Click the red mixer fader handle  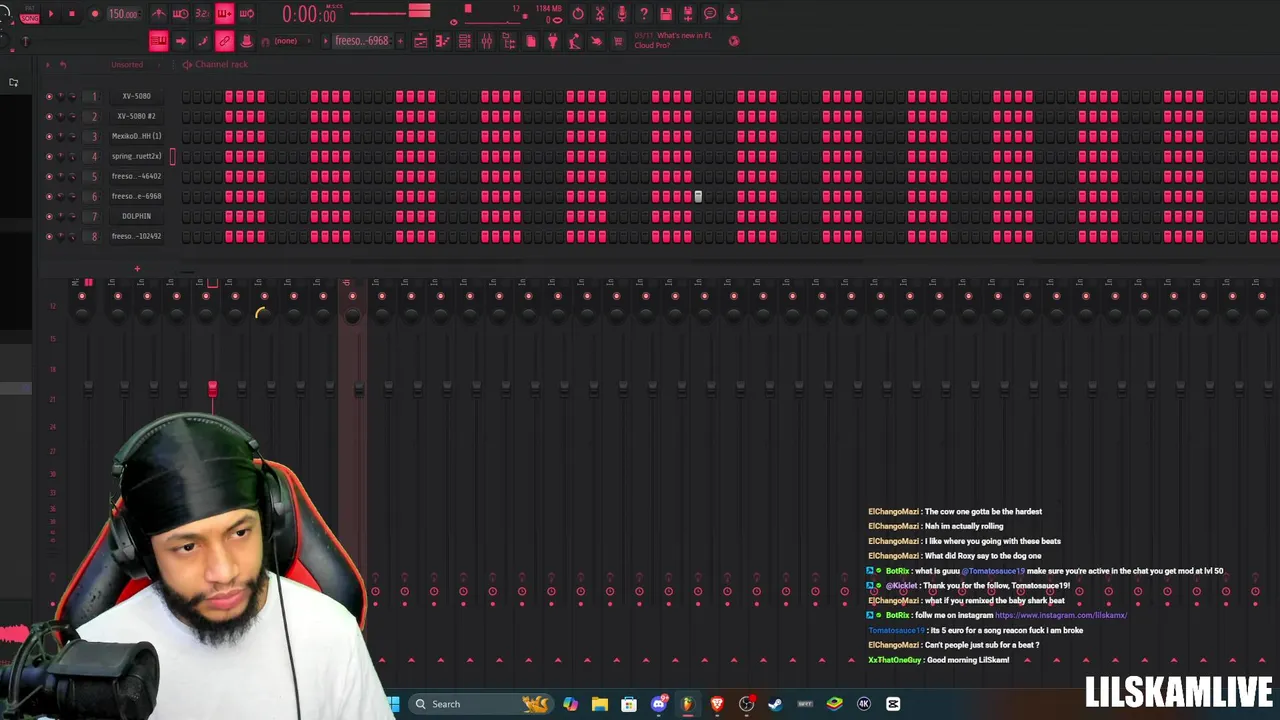point(212,388)
